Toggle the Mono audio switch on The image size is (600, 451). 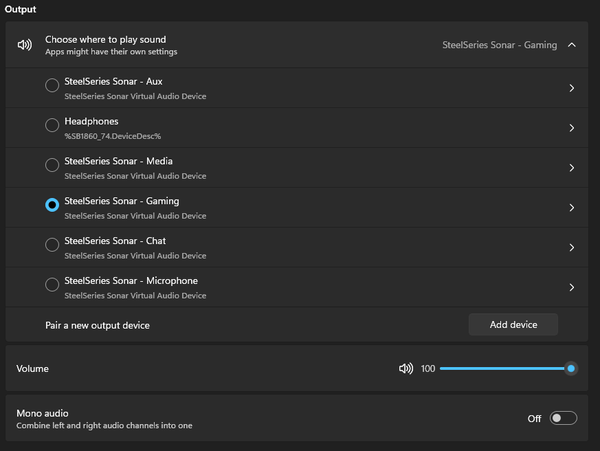pos(563,418)
